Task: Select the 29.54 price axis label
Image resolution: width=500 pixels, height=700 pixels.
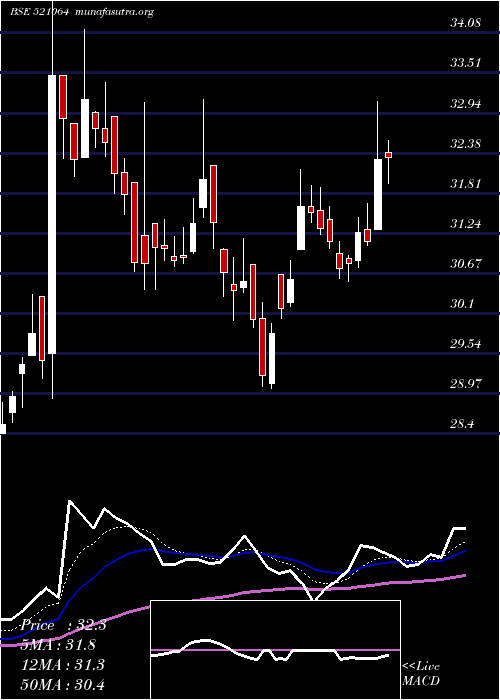Action: tap(465, 343)
